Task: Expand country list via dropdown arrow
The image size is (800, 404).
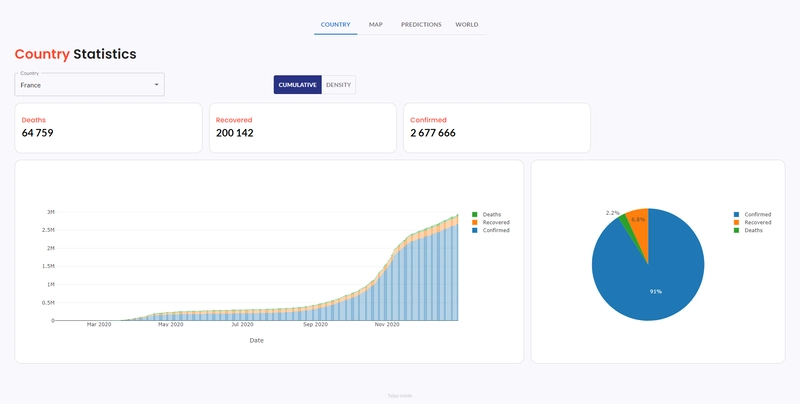Action: [157, 85]
